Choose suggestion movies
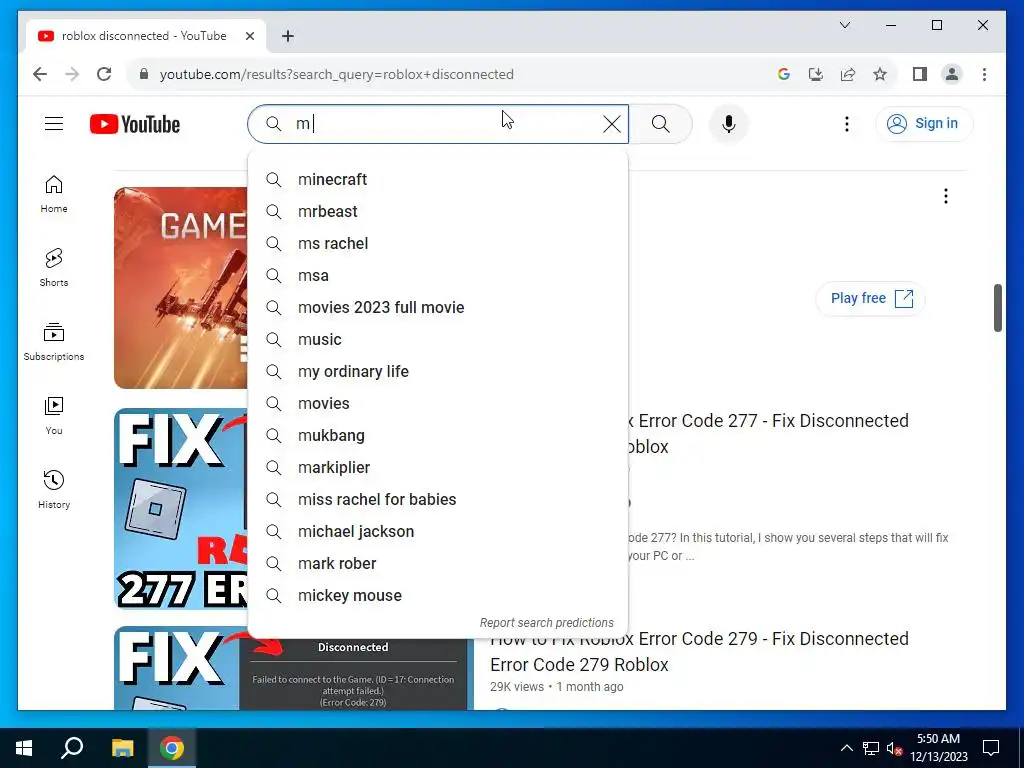 [x=438, y=404]
